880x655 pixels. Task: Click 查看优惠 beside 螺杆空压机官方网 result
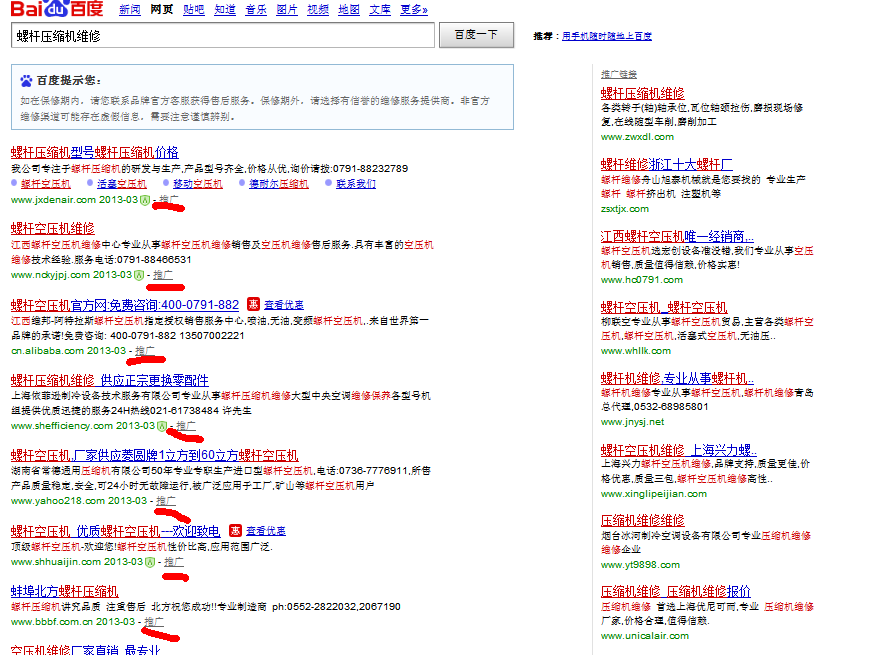284,305
